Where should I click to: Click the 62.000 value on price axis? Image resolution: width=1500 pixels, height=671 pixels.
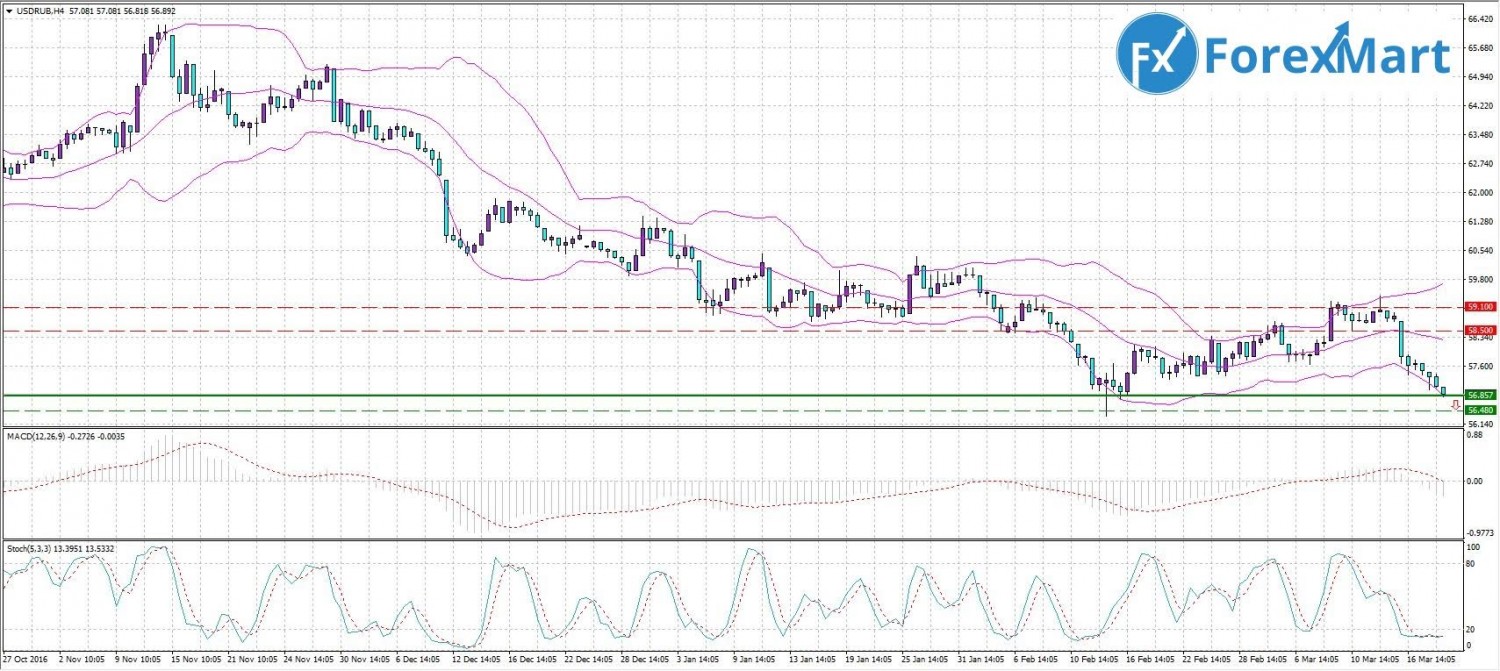1479,192
